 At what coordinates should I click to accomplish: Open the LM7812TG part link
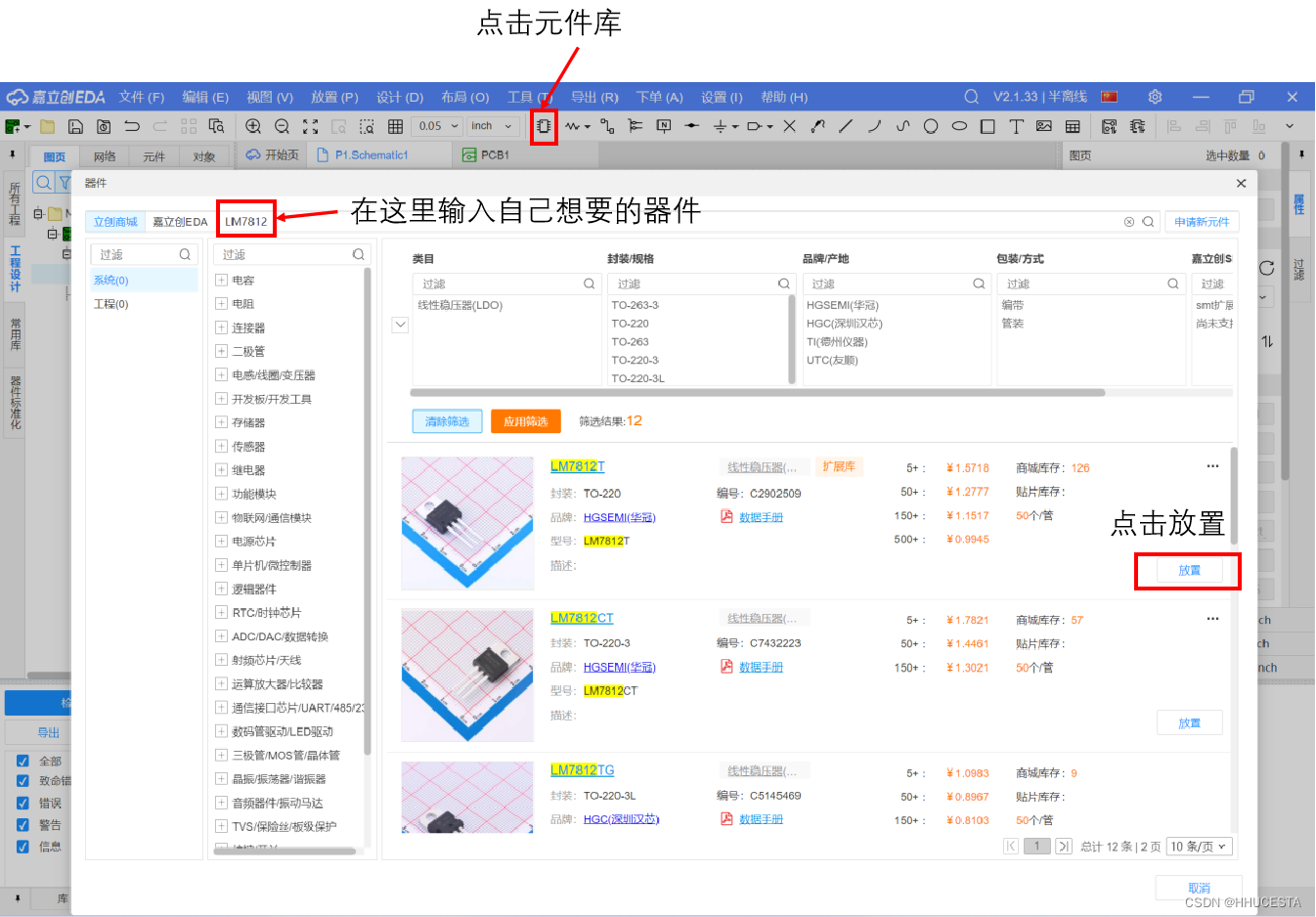pyautogui.click(x=583, y=770)
